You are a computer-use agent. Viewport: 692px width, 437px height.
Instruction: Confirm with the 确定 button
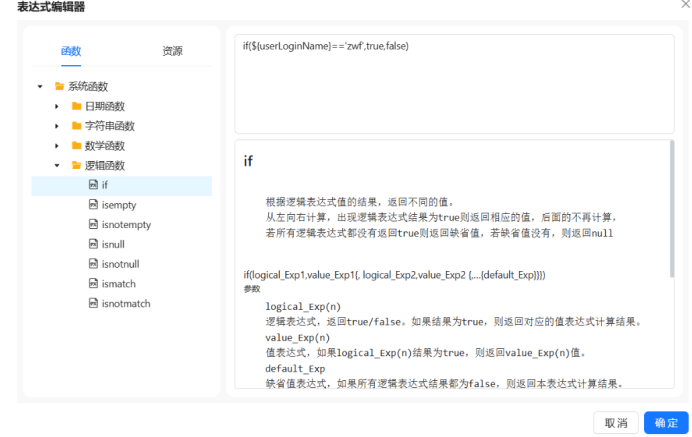666,422
